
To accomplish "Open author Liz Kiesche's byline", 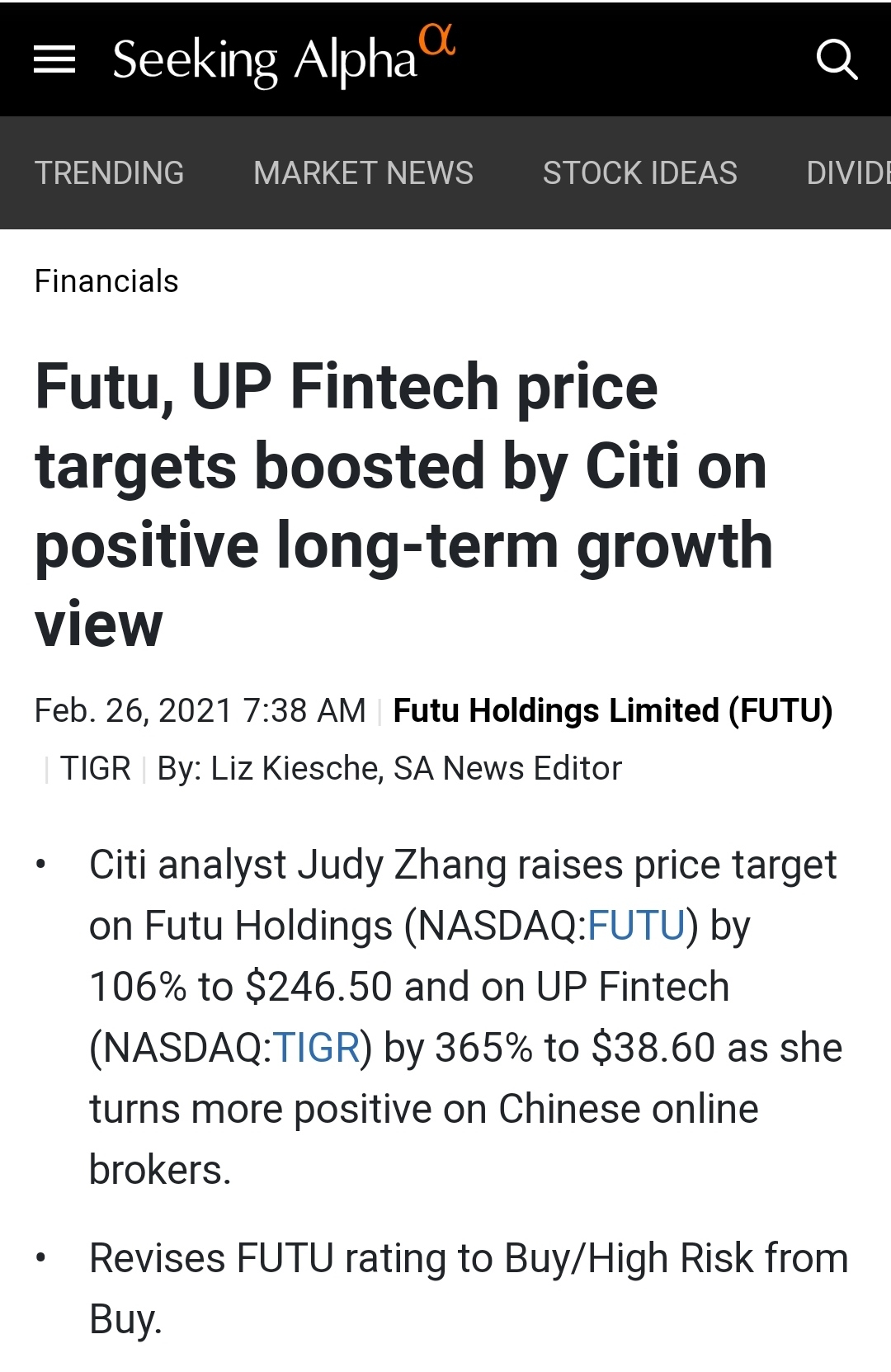I will [x=389, y=768].
